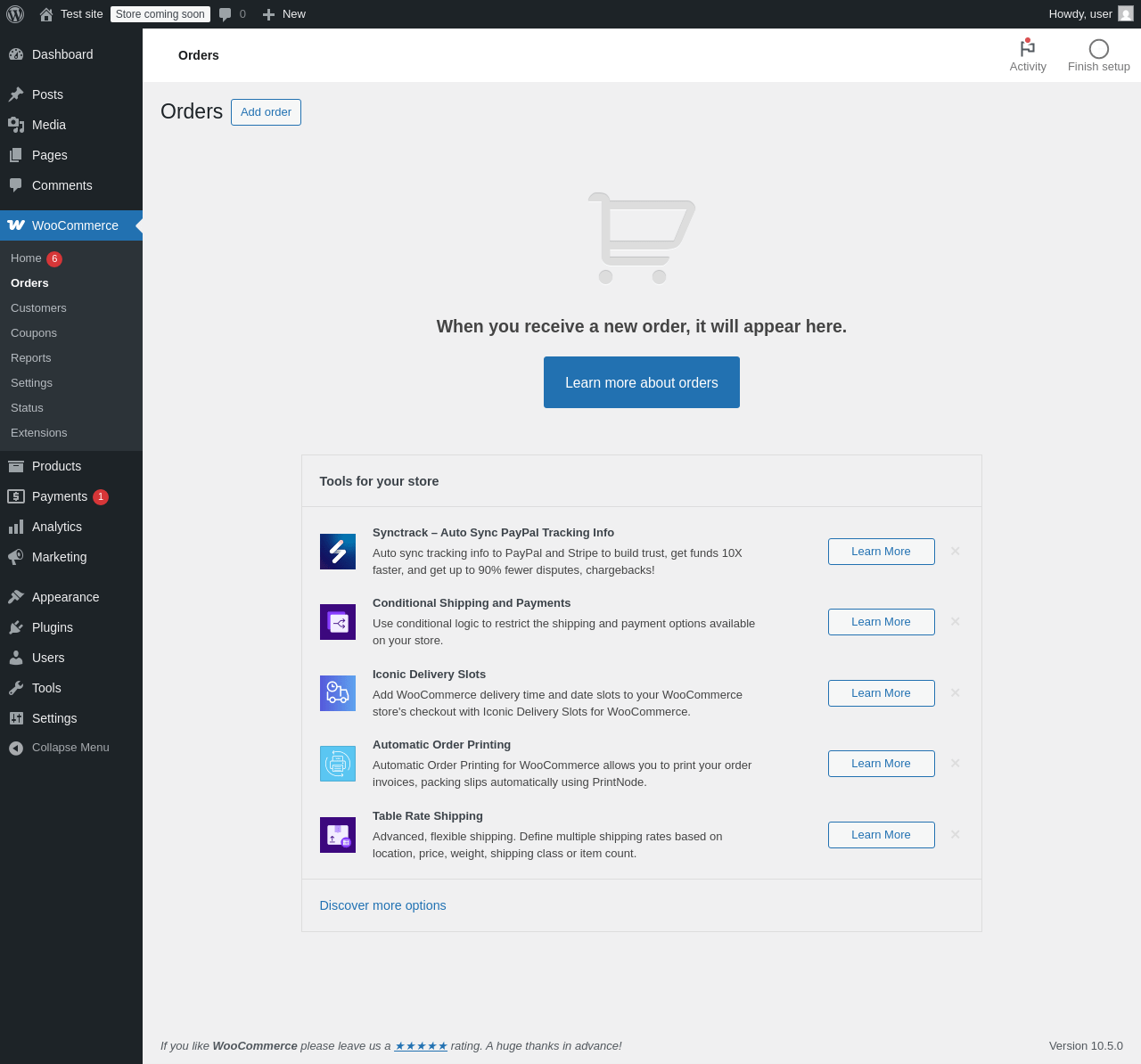Click the Tools wrench icon
1141x1064 pixels.
[x=16, y=688]
